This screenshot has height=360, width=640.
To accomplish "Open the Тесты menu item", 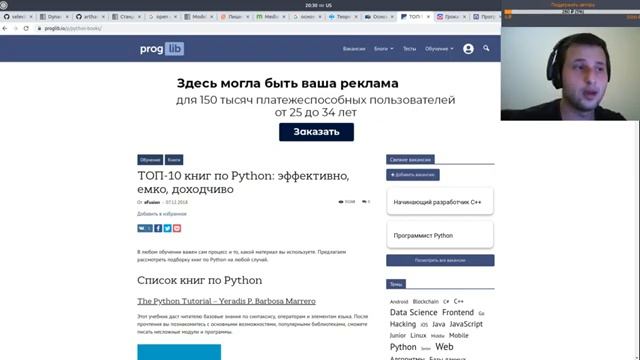I will tap(409, 49).
